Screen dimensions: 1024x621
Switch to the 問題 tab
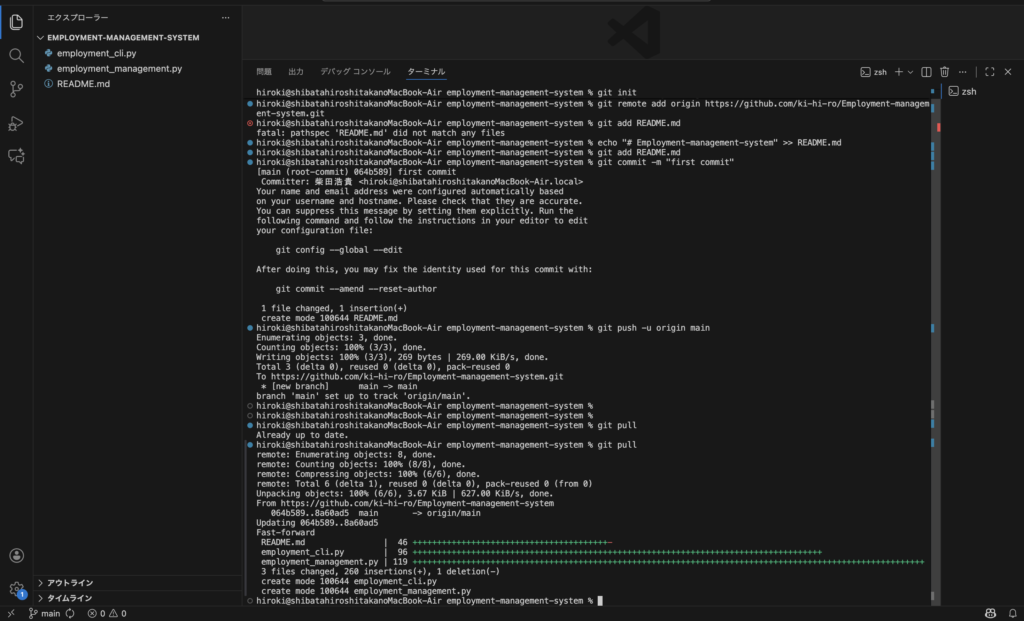(x=264, y=72)
